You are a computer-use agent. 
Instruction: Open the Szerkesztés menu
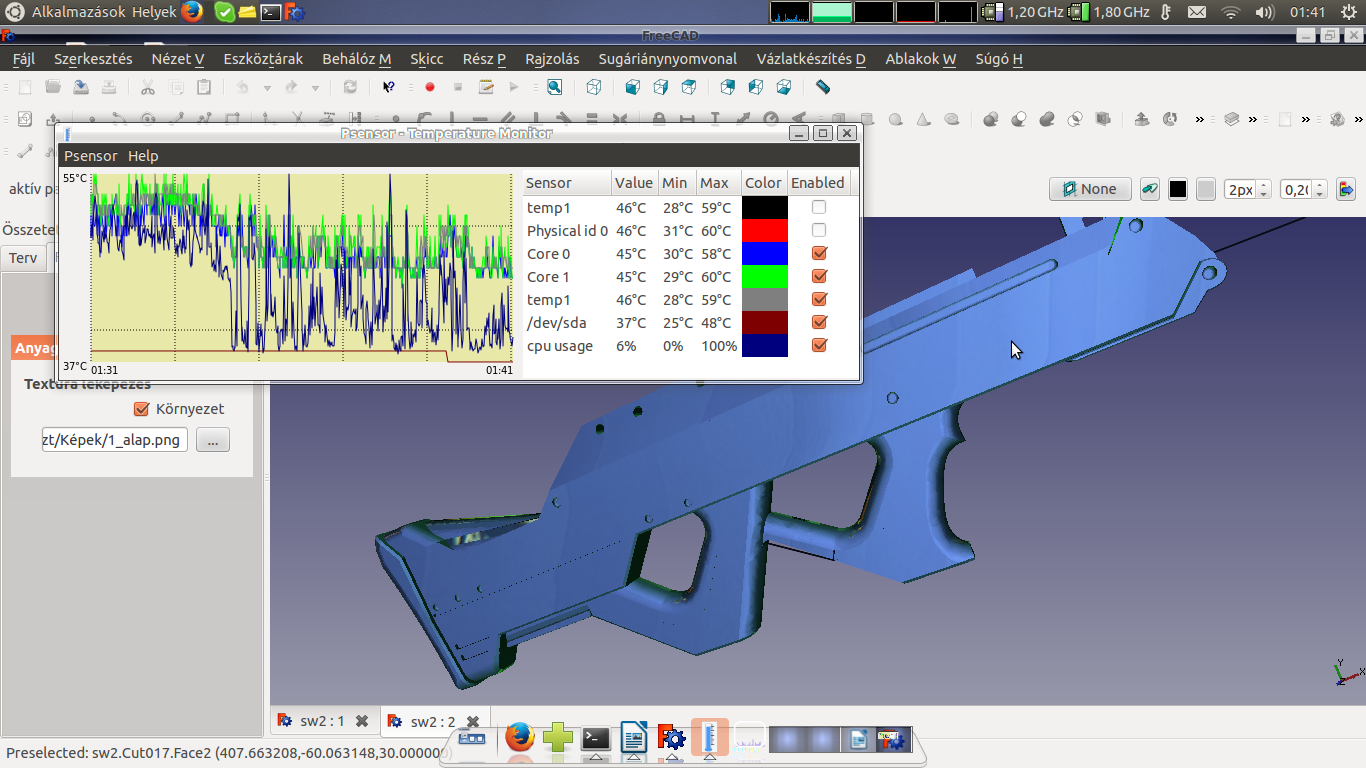(x=93, y=59)
